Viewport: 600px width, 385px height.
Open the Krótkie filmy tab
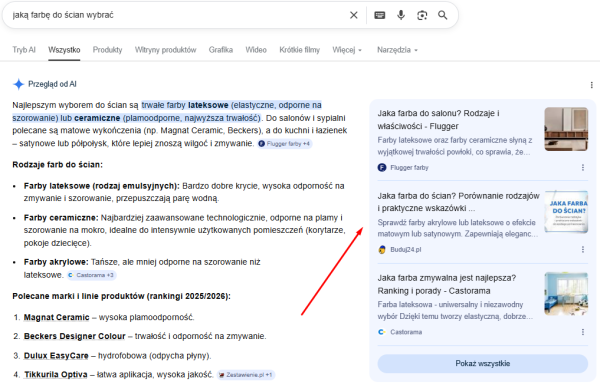(300, 50)
